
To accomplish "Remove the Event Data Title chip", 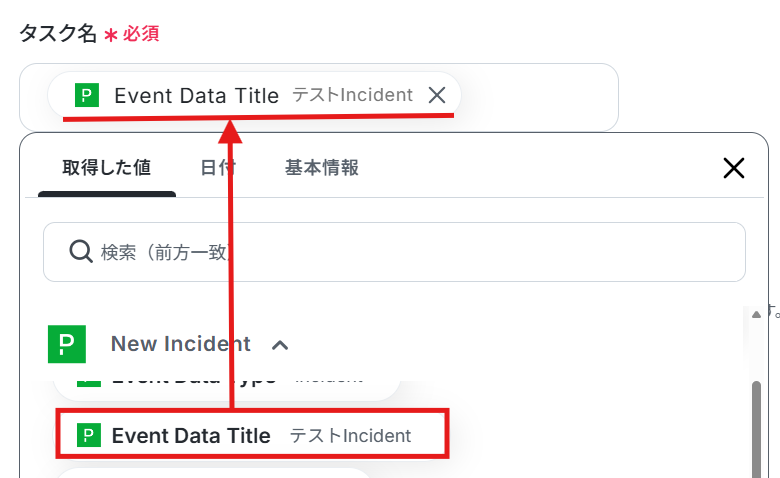I will 437,95.
